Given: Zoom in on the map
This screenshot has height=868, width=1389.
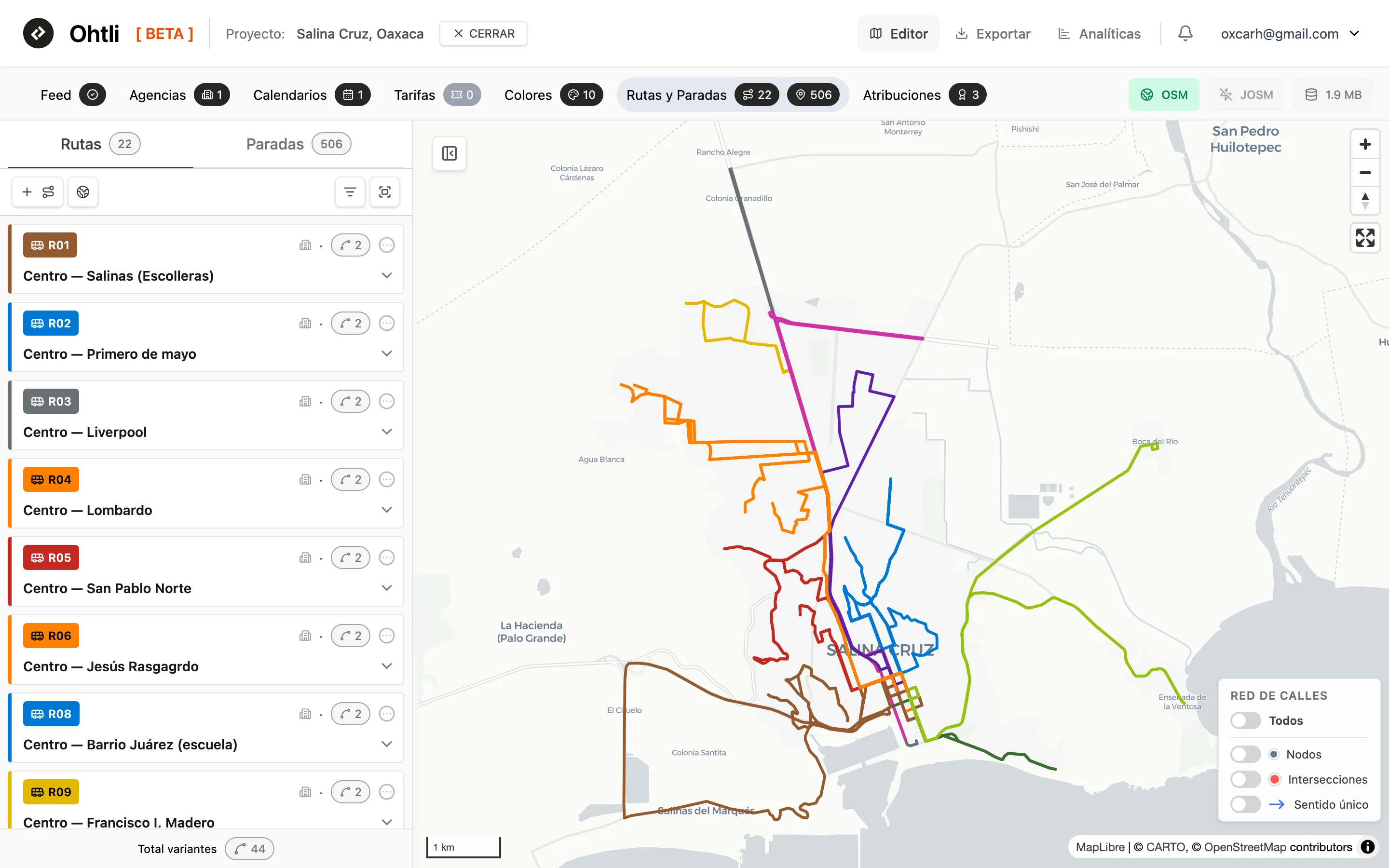Looking at the screenshot, I should [1365, 144].
